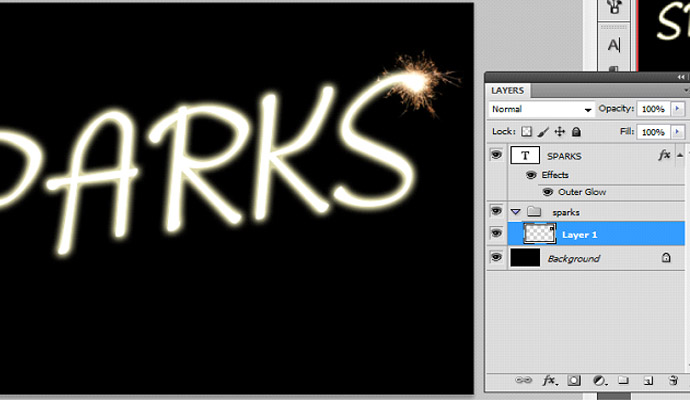690x400 pixels.
Task: Click the Fill 100% field
Action: [x=653, y=132]
